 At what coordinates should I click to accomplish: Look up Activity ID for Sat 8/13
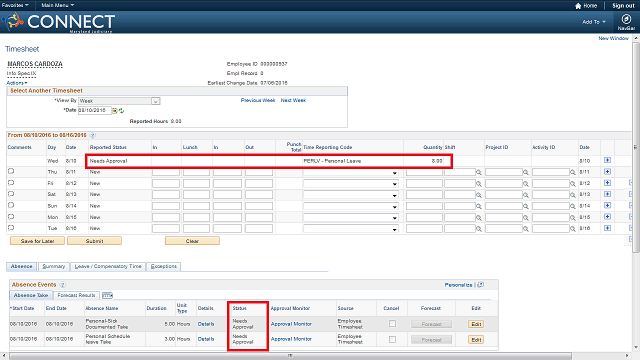[573, 195]
